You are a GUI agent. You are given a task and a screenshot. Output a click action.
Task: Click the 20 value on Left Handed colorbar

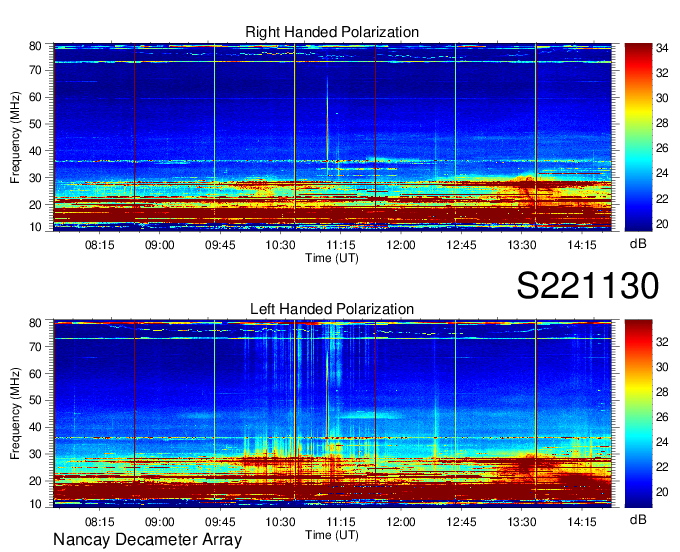pos(662,492)
